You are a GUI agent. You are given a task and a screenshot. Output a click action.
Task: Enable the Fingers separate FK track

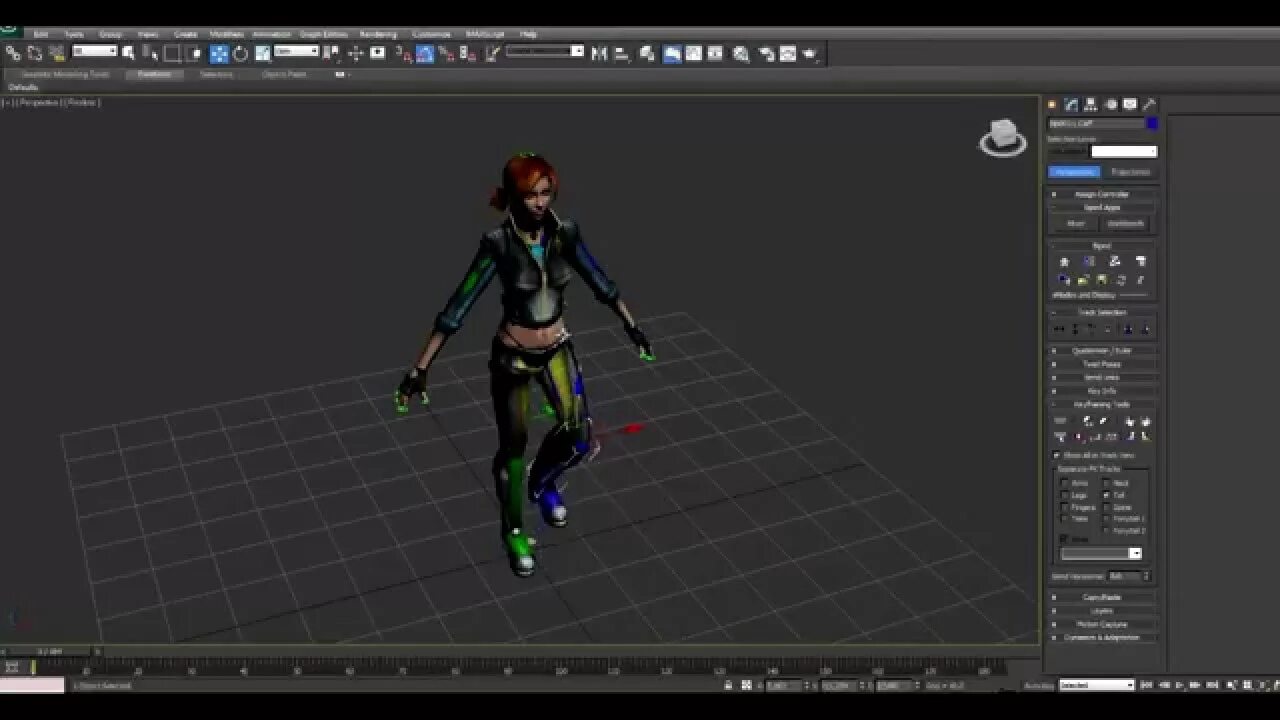pos(1064,507)
